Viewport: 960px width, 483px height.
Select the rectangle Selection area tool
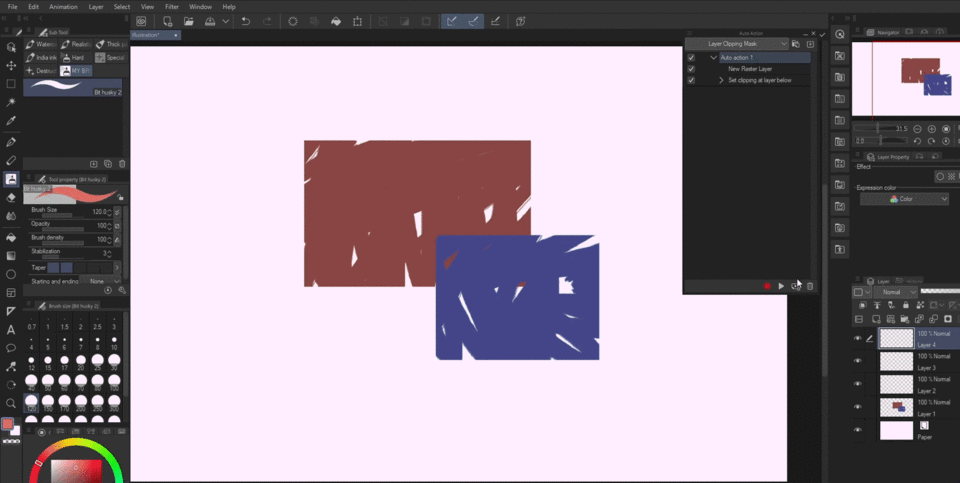[11, 84]
